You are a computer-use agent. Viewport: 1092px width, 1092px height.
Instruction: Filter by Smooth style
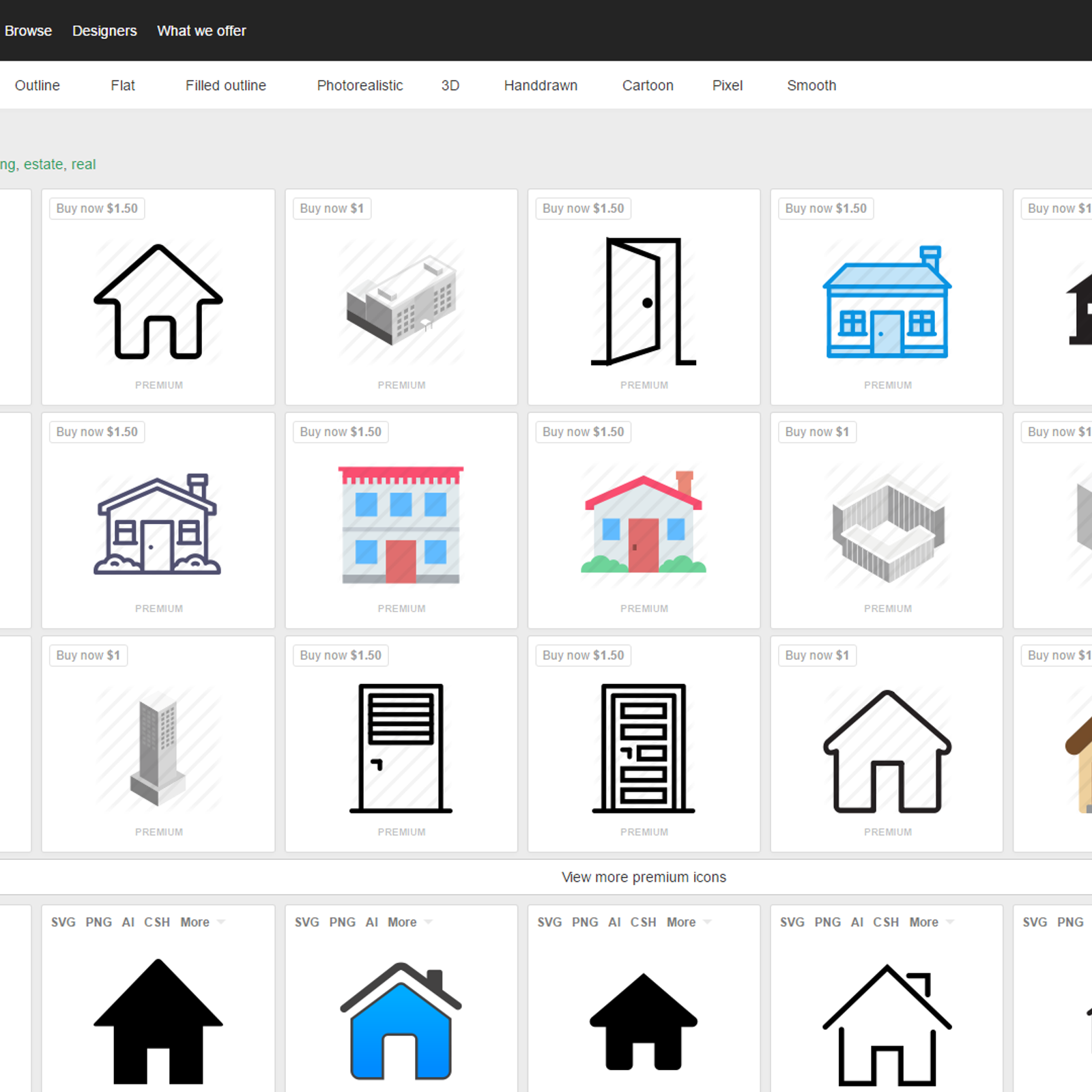click(x=811, y=85)
